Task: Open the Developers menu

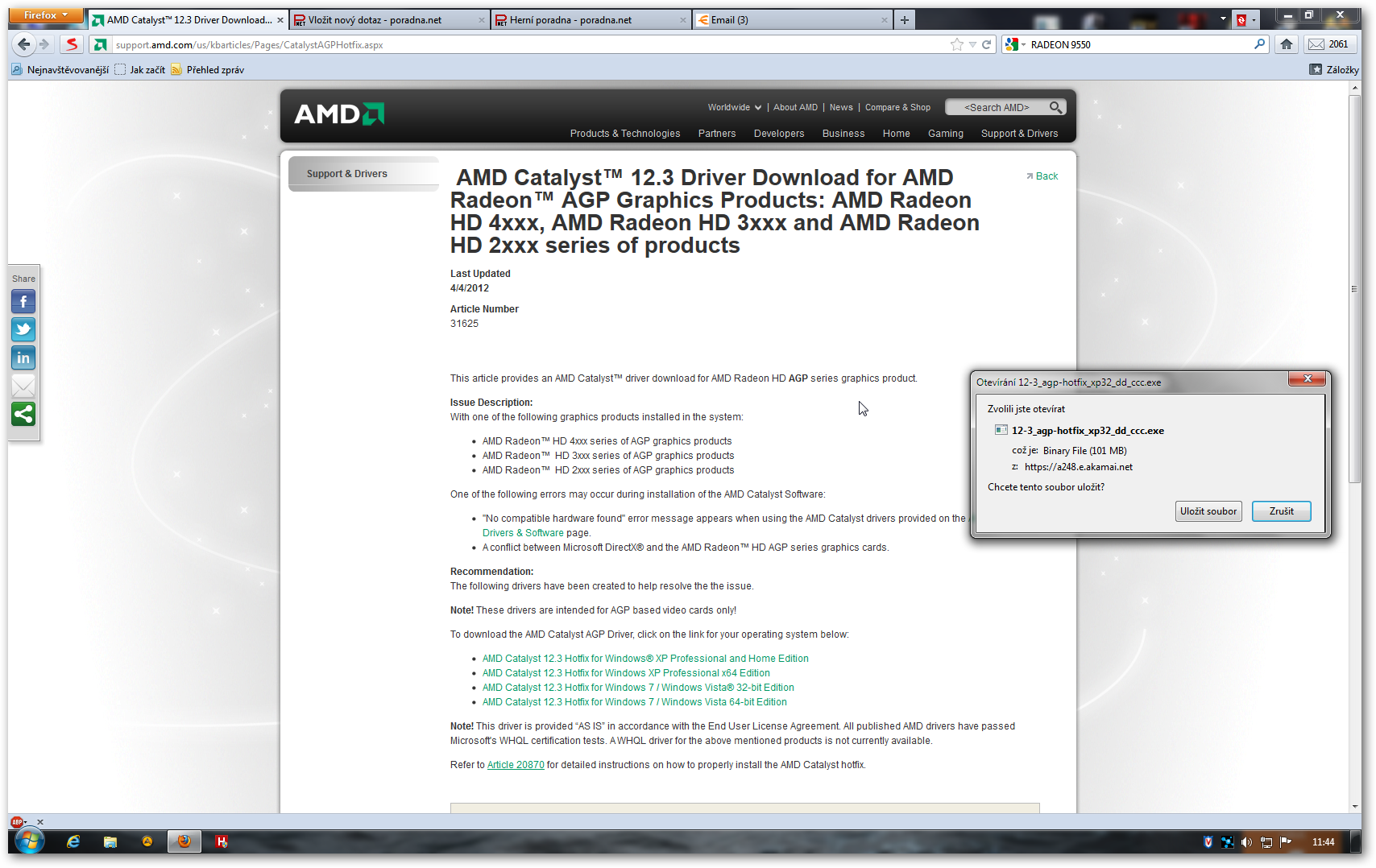Action: (x=779, y=134)
